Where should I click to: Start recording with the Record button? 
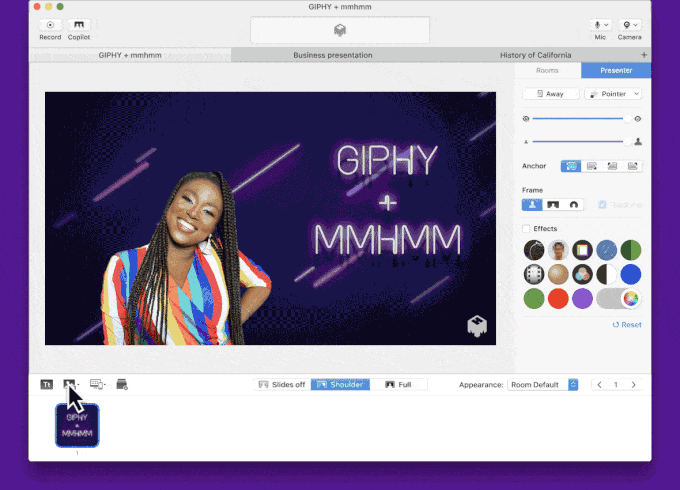coord(50,25)
